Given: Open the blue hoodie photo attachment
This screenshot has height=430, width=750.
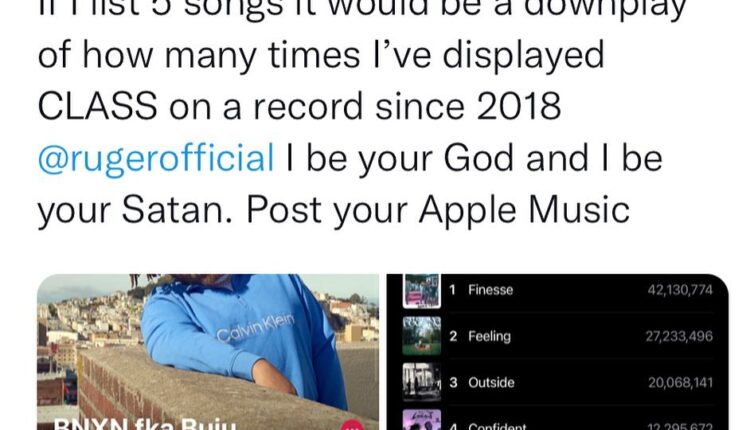Looking at the screenshot, I should pos(208,352).
